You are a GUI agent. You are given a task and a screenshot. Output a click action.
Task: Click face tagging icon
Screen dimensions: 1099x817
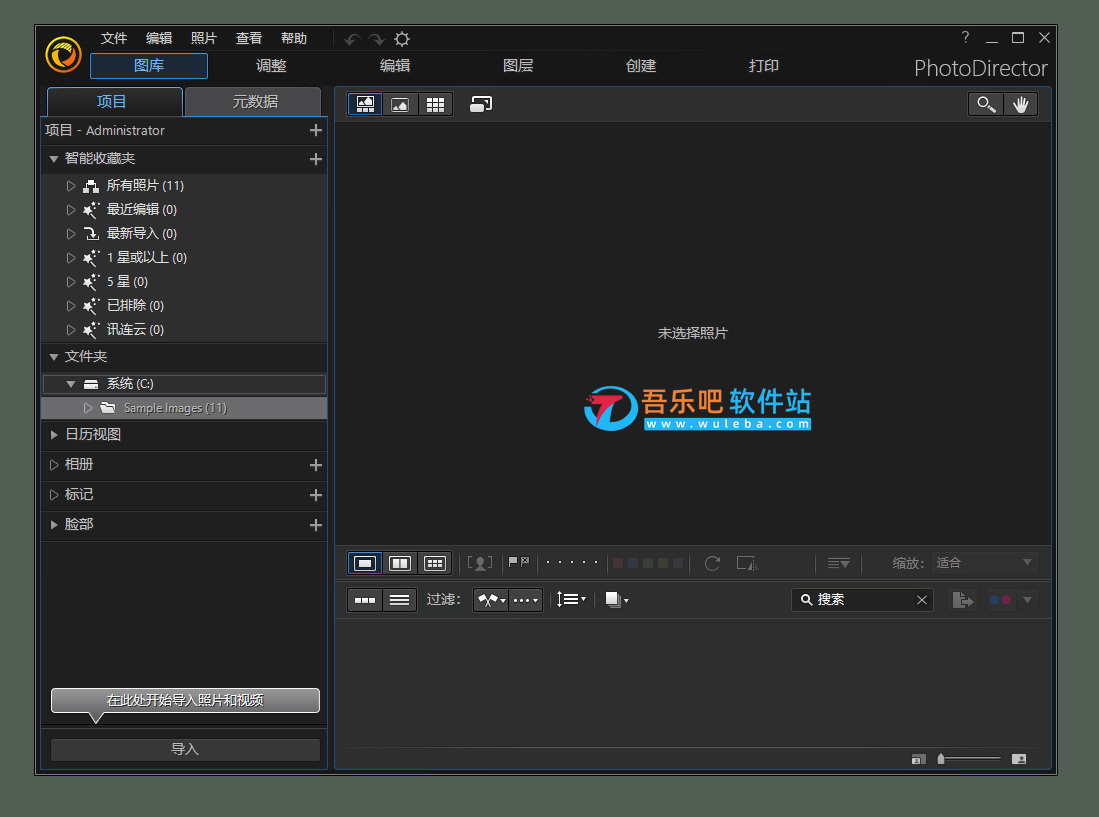480,563
